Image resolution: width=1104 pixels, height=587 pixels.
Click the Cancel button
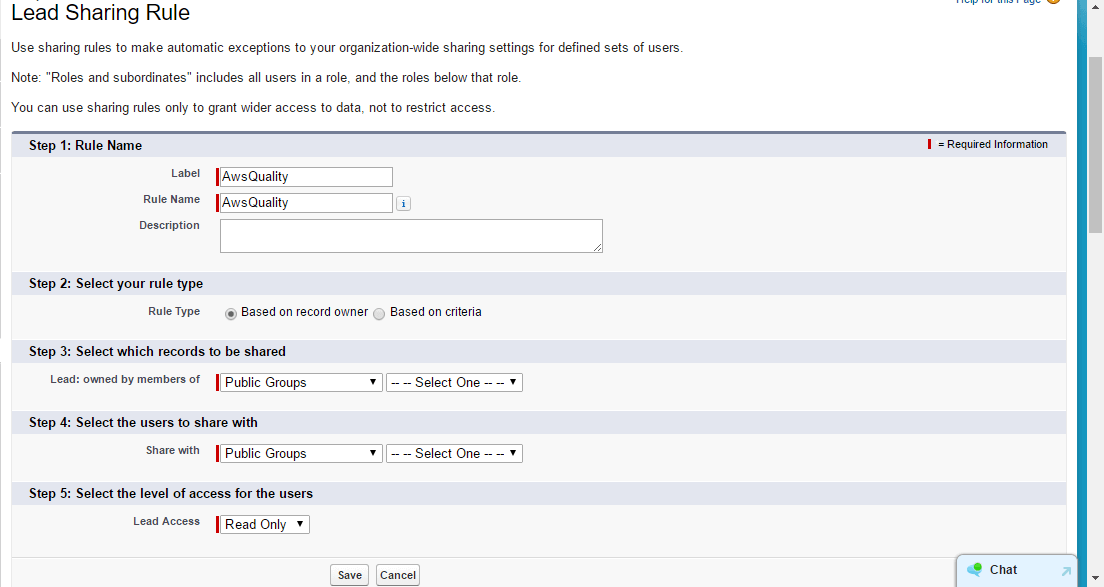[397, 575]
